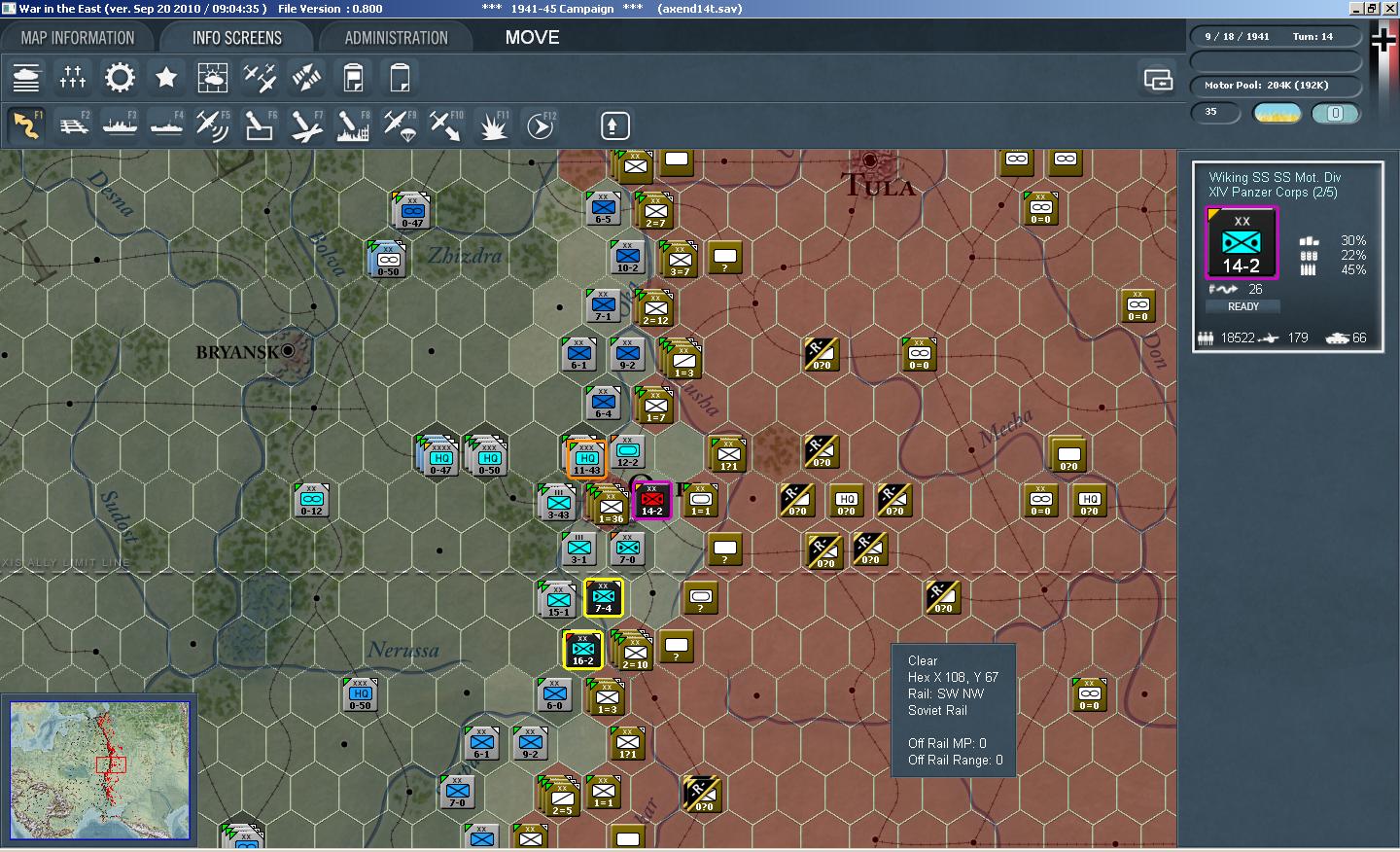Click the 66 tanks value
This screenshot has height=852, width=1400.
coord(1359,337)
